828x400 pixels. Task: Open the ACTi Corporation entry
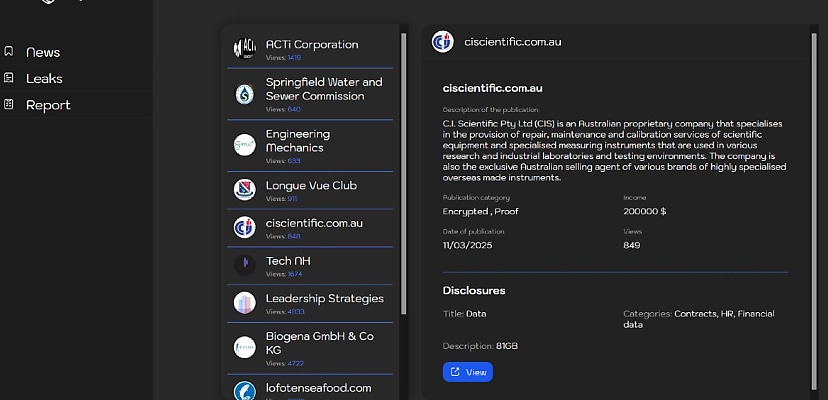[x=310, y=49]
